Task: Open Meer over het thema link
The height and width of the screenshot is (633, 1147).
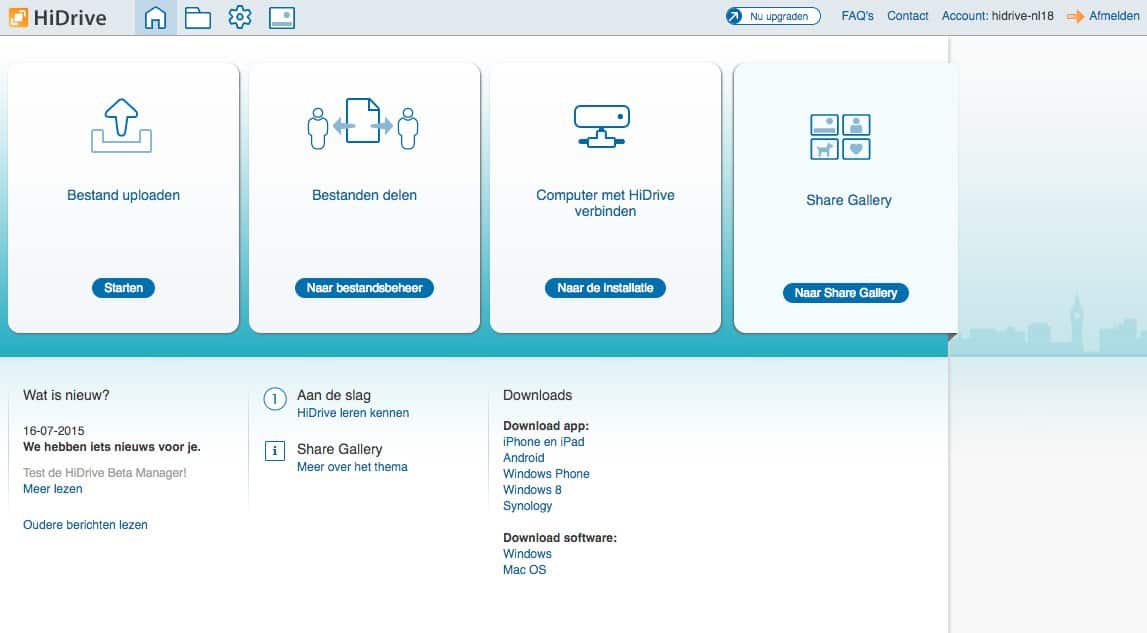Action: pos(352,467)
